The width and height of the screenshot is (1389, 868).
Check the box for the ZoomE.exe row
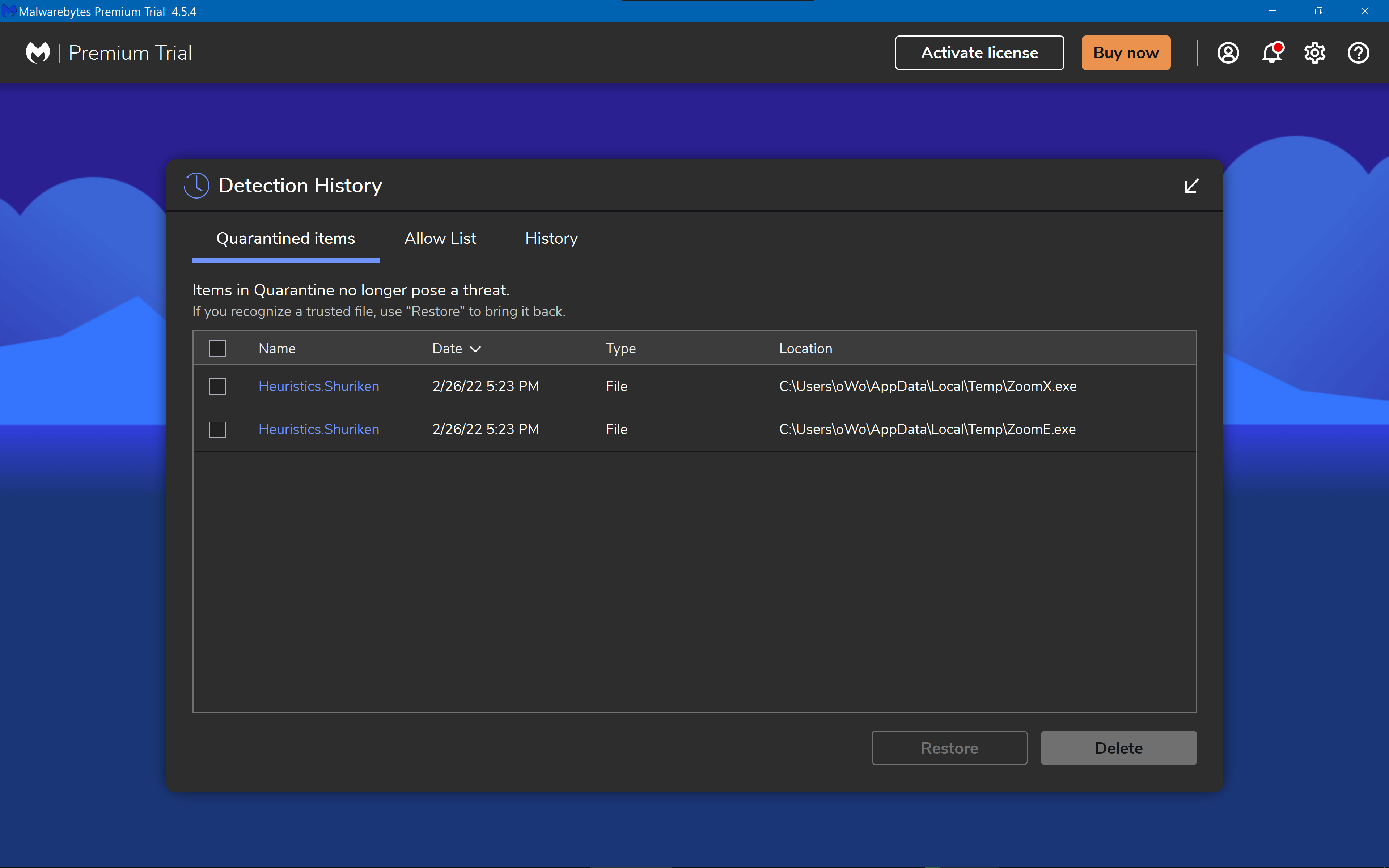217,429
